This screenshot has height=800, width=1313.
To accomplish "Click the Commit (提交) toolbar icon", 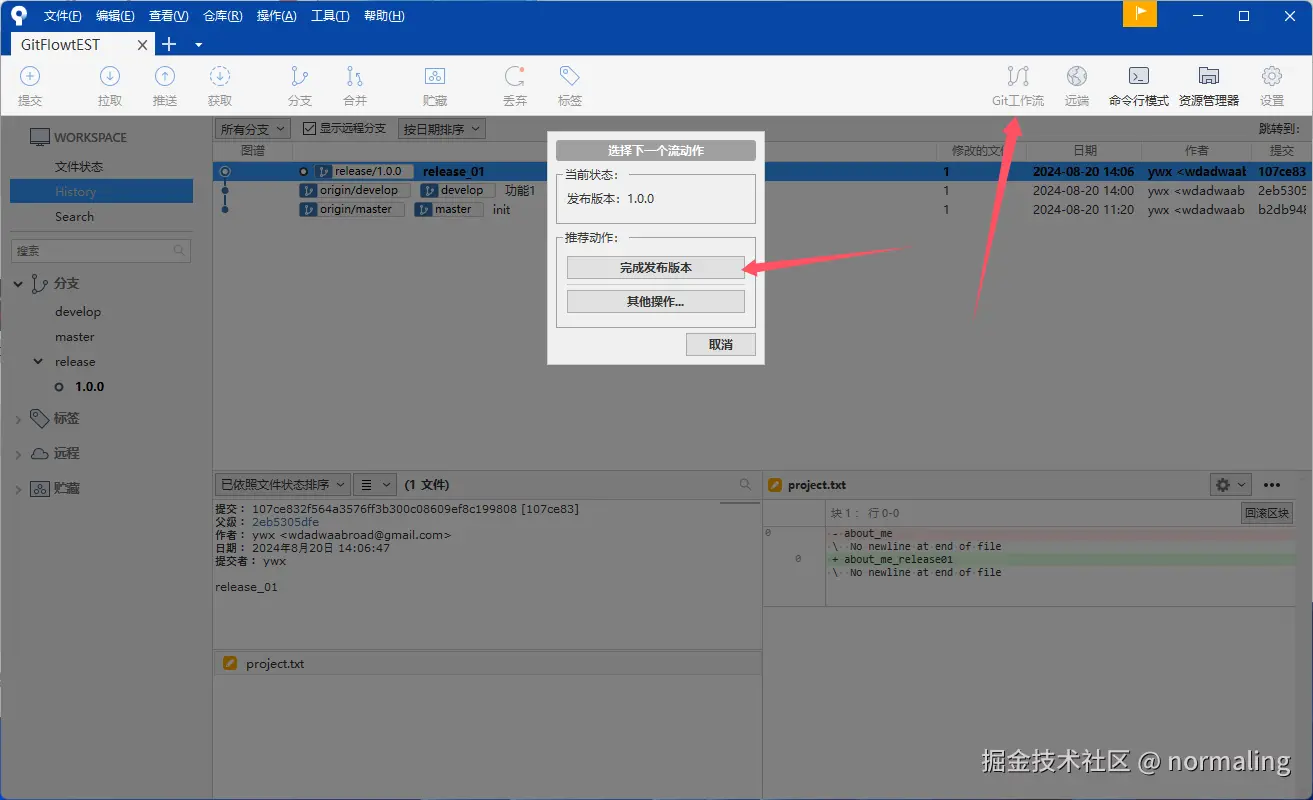I will point(30,77).
